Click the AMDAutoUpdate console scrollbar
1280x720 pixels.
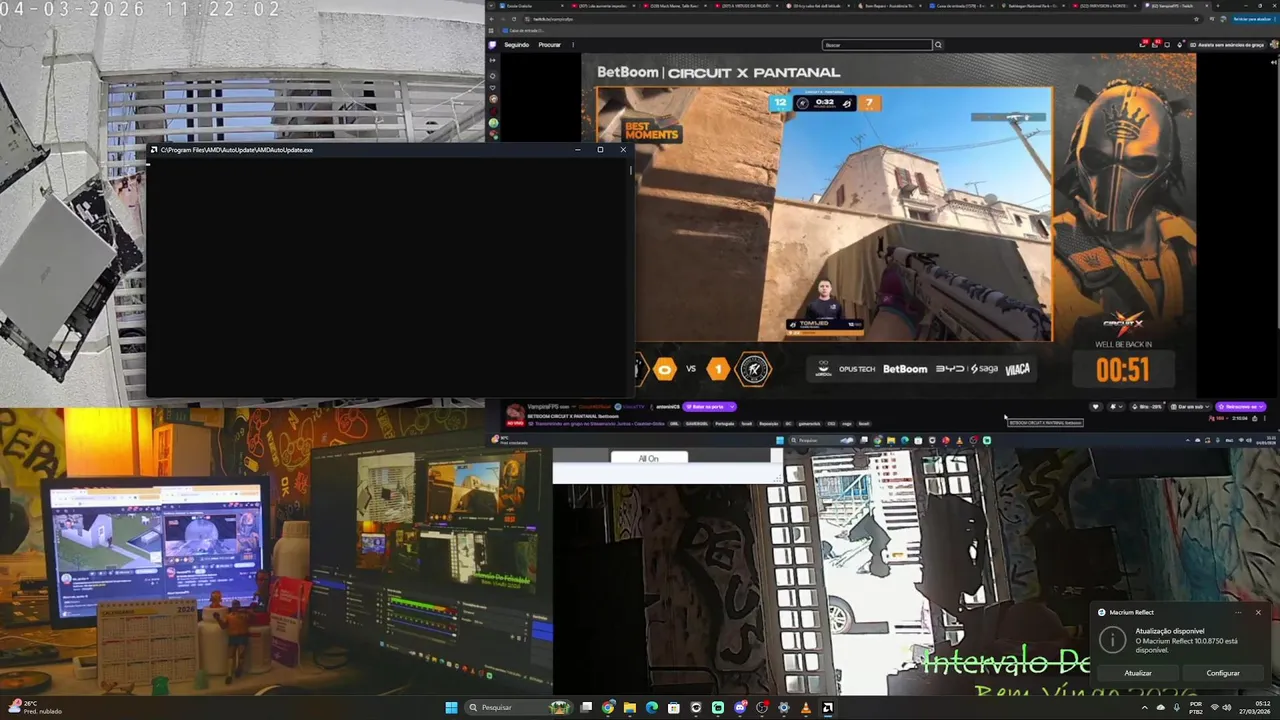pyautogui.click(x=631, y=170)
